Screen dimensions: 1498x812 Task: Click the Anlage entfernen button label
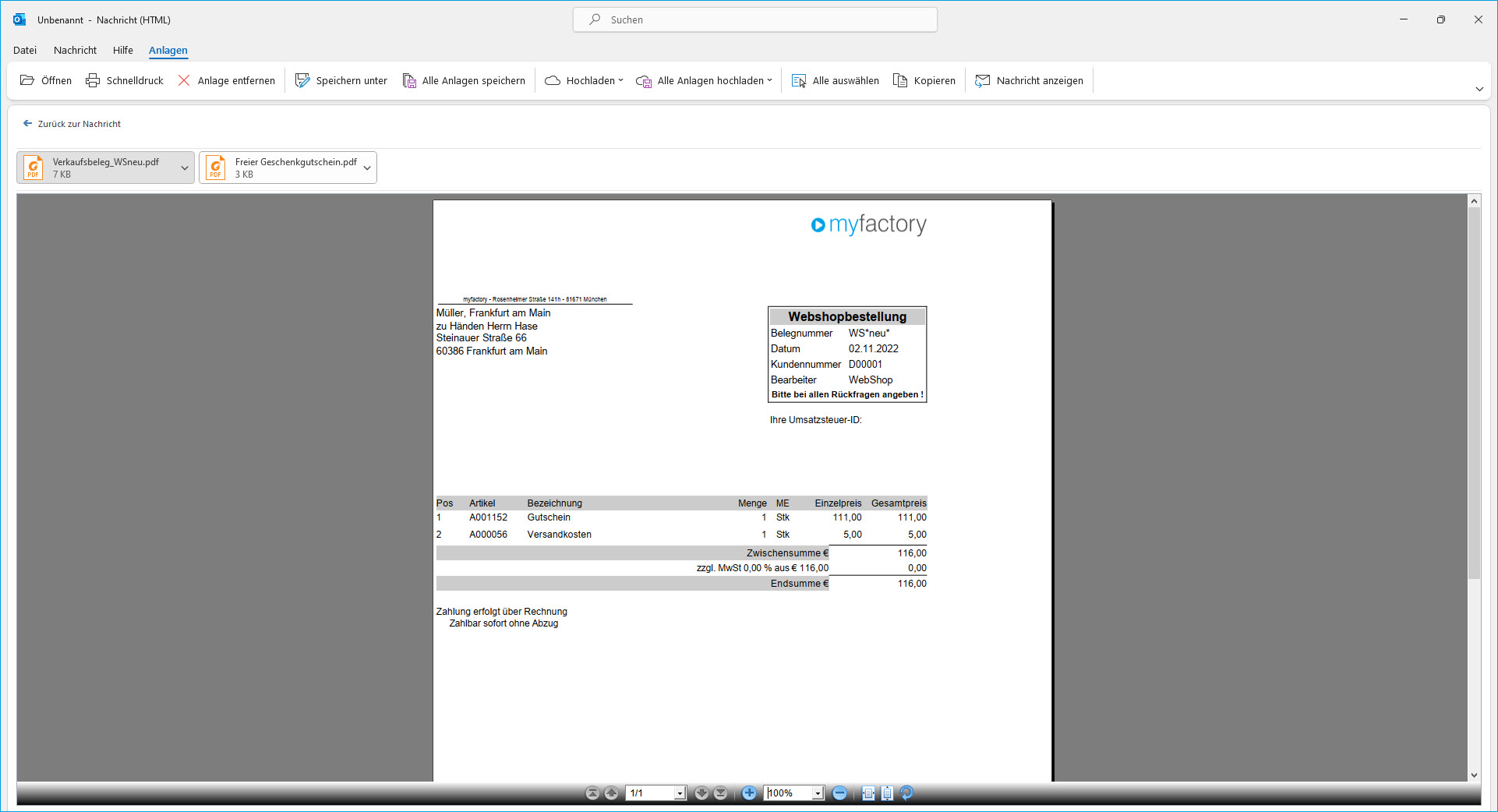(236, 80)
